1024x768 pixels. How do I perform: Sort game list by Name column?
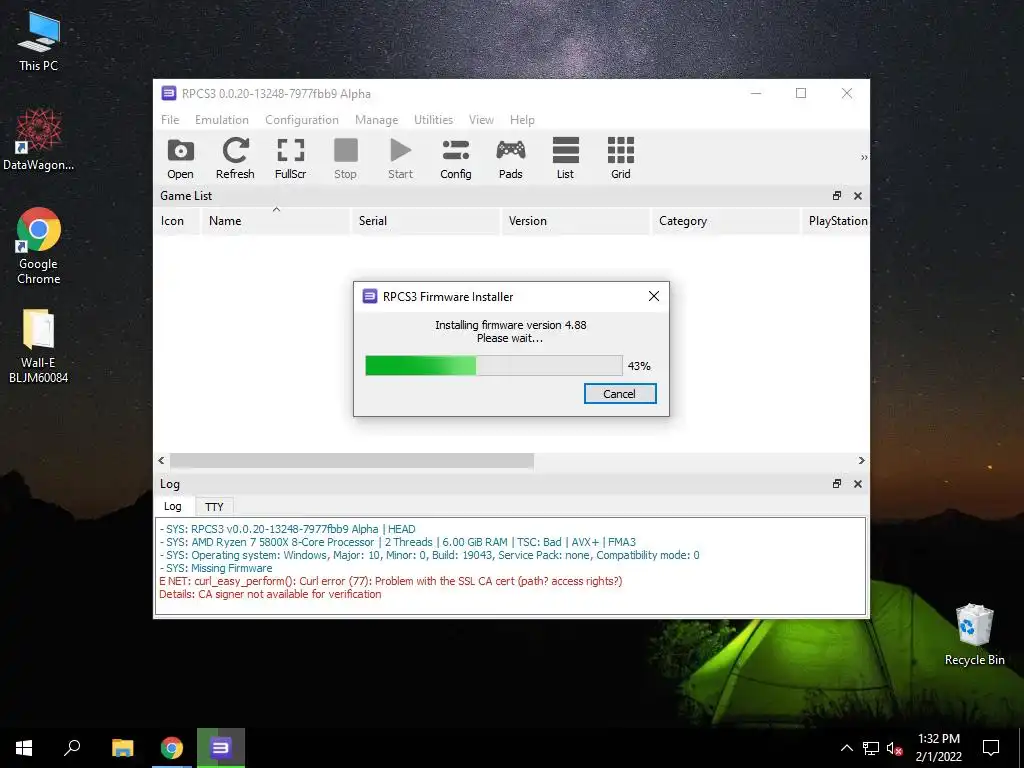click(275, 221)
